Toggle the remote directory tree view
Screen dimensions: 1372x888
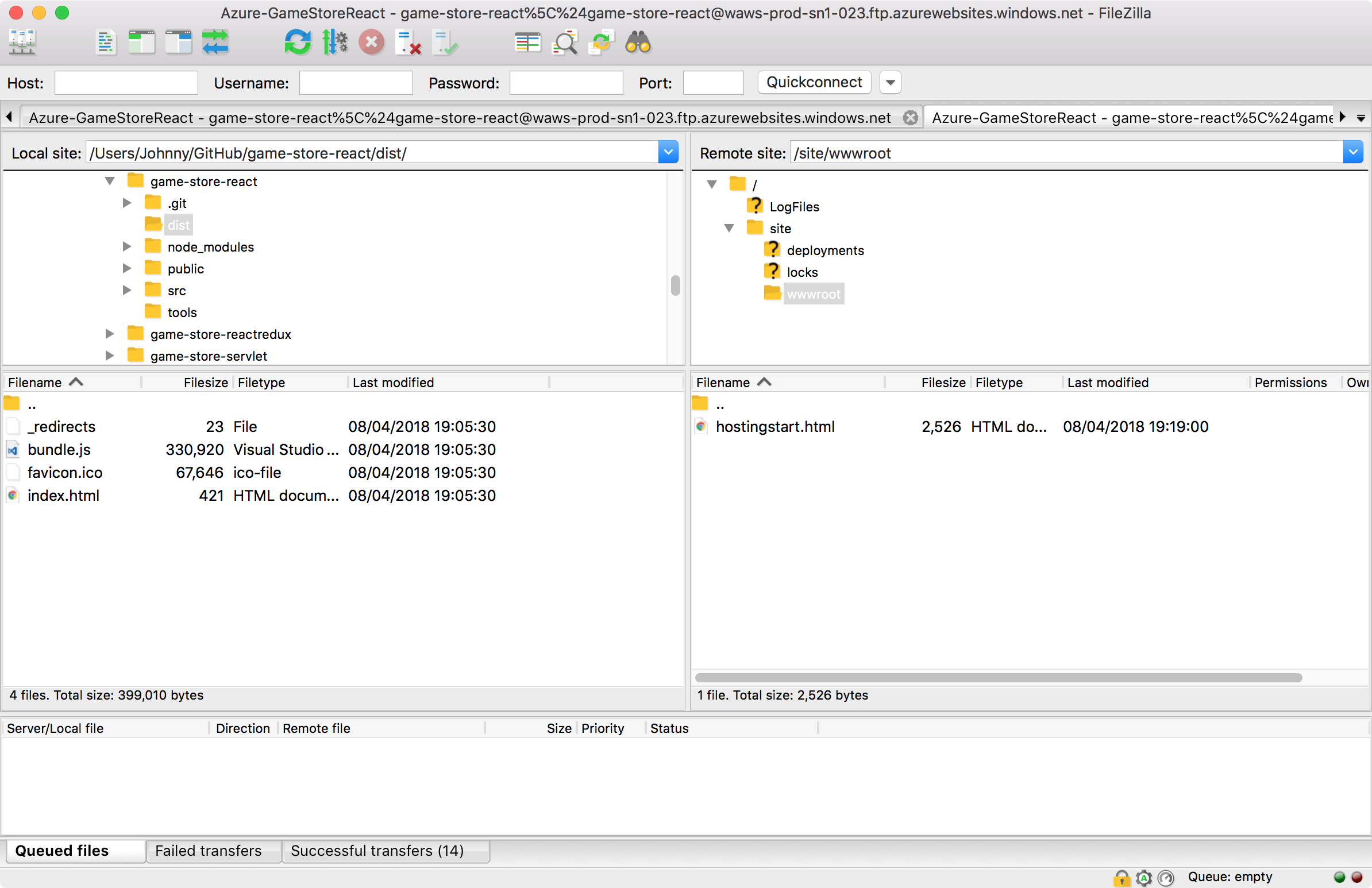[178, 43]
